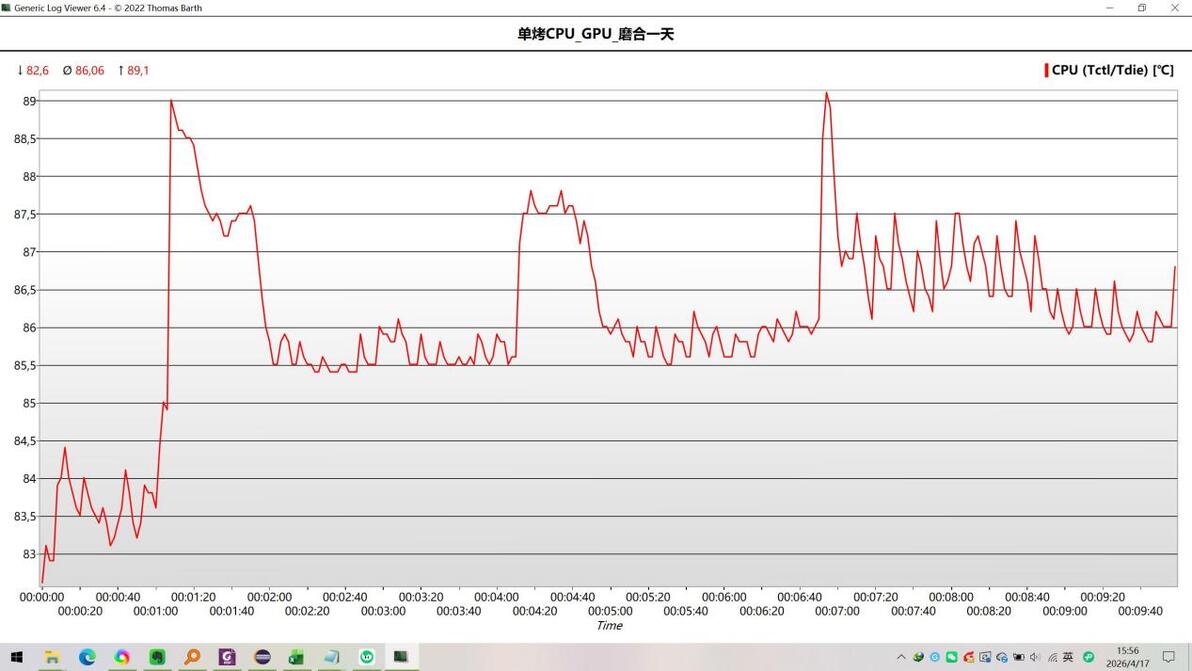Open the notification action center
Screen dimensions: 1192x671
[x=1168, y=657]
